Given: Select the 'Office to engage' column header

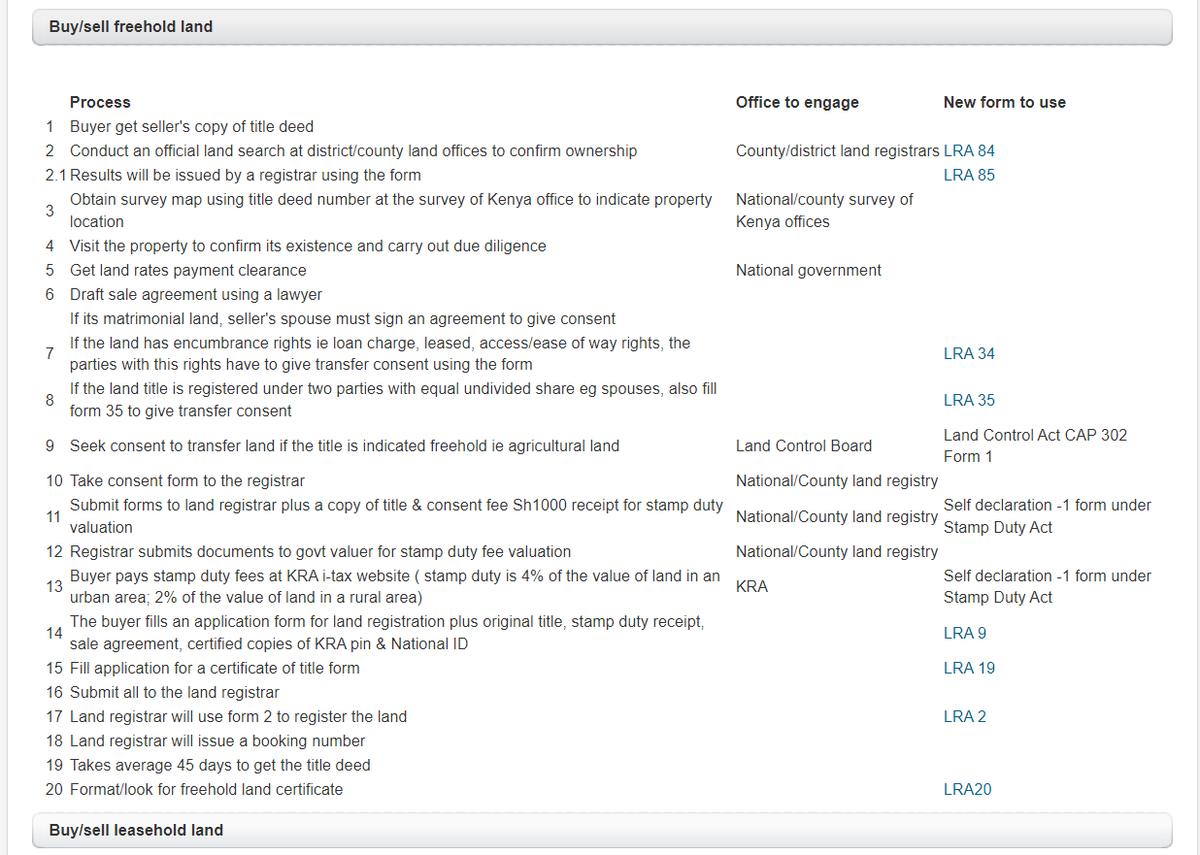Looking at the screenshot, I should tap(797, 102).
